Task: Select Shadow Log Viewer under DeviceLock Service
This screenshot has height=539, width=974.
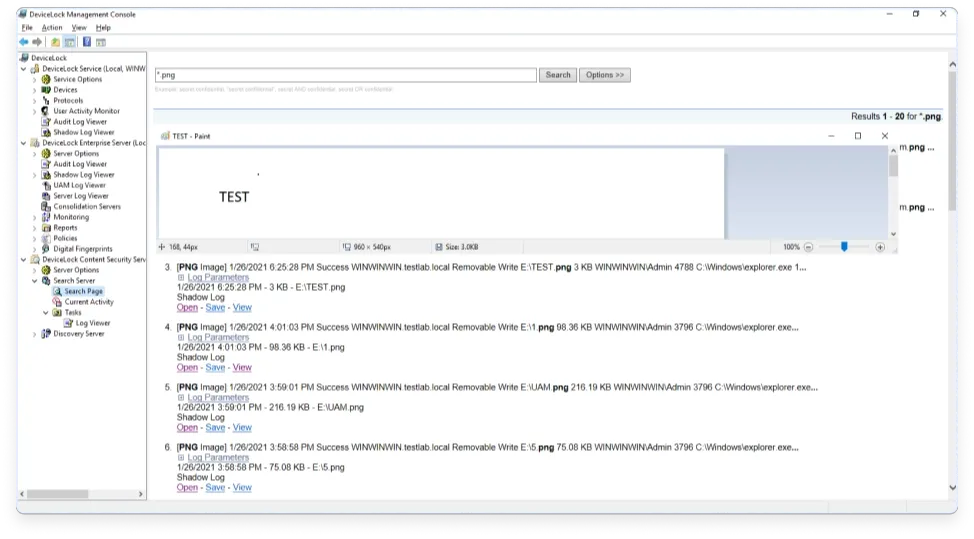Action: click(83, 132)
